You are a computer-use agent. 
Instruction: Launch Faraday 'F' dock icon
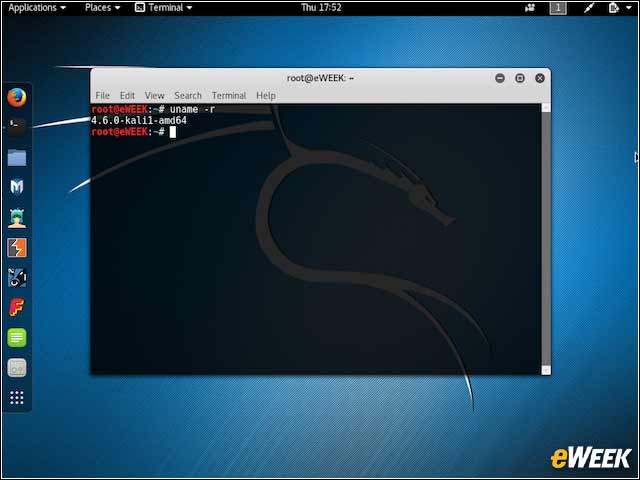tap(17, 307)
